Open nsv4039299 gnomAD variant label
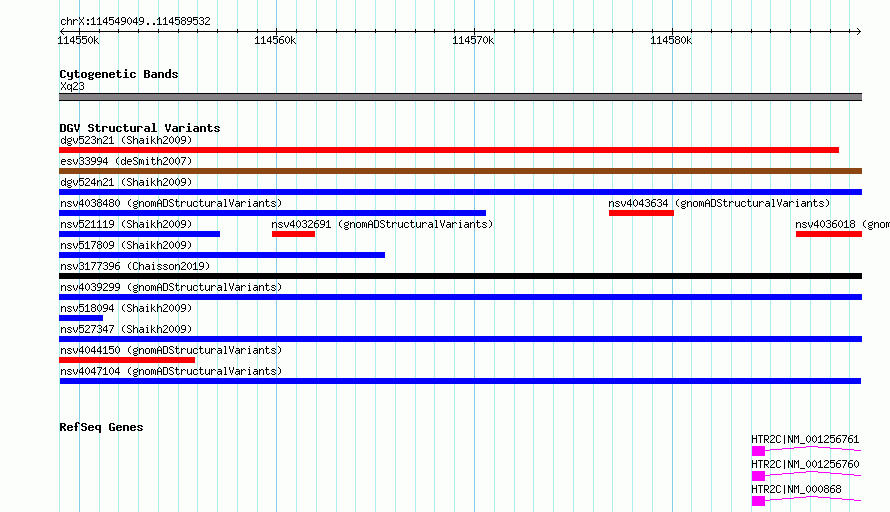The width and height of the screenshot is (890, 512). point(171,287)
